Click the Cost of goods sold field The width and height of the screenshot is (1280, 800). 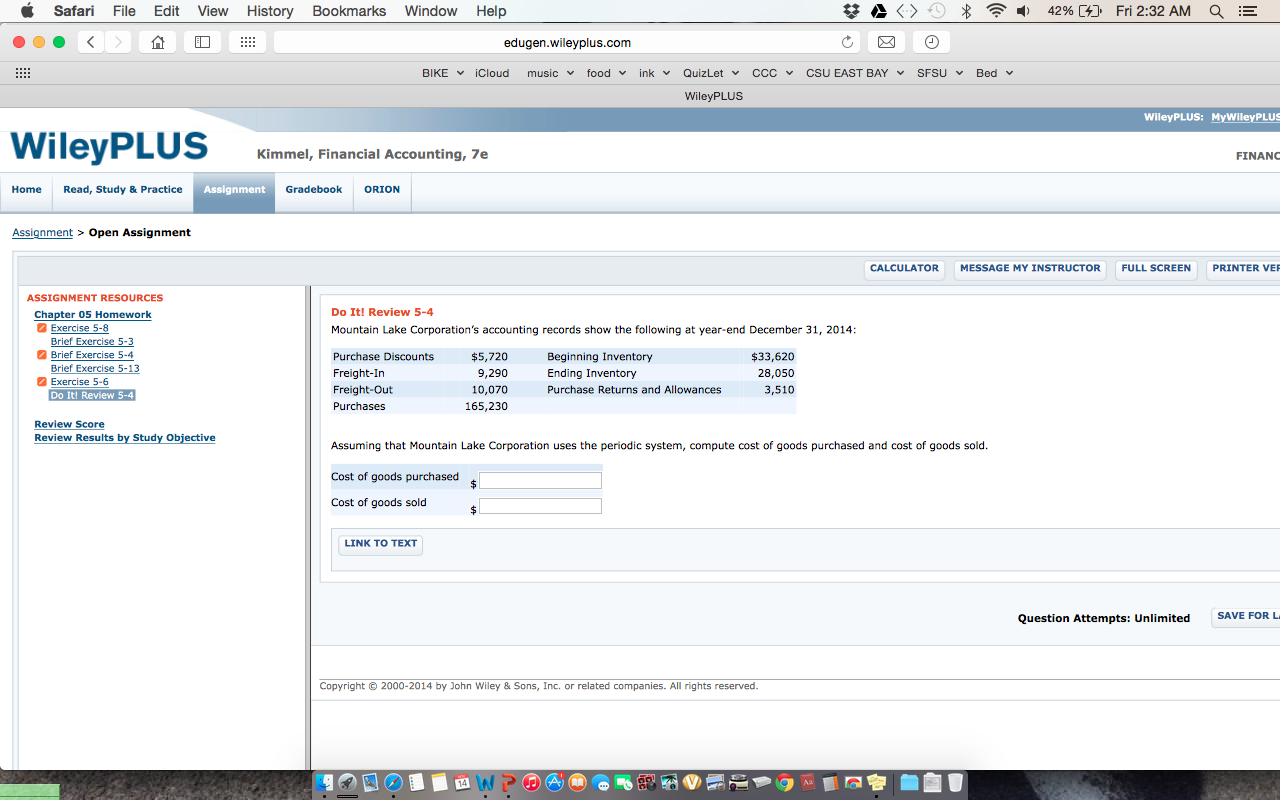tap(540, 506)
